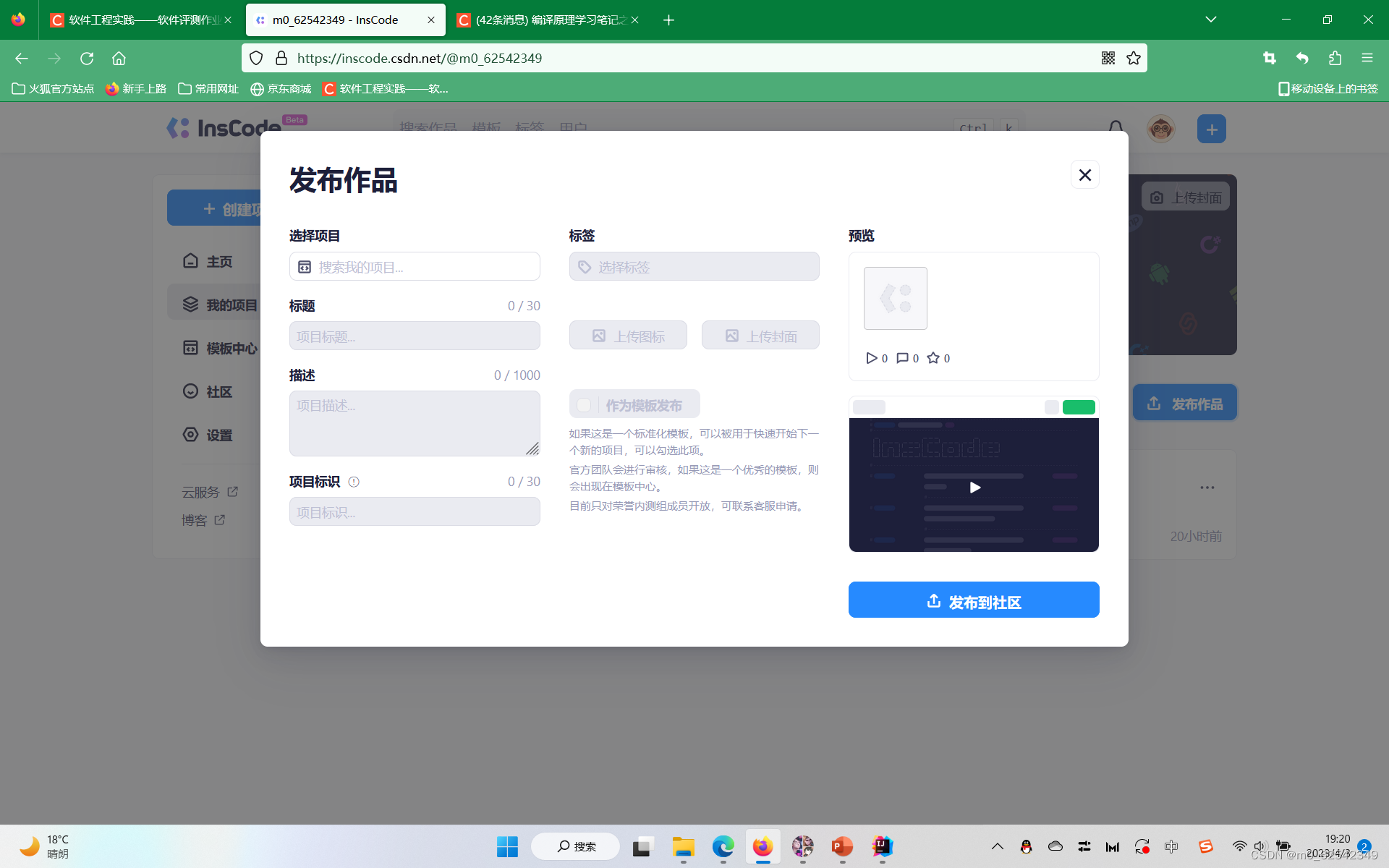
Task: Click the comment count icon in preview
Action: (x=902, y=358)
